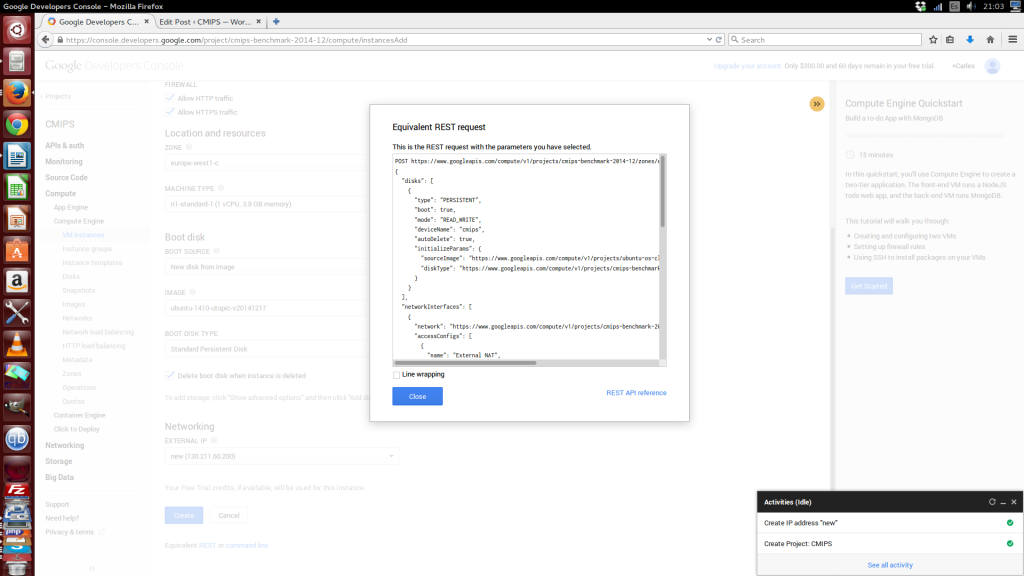This screenshot has width=1024, height=576.
Task: Click the Firefox search field
Action: point(825,40)
